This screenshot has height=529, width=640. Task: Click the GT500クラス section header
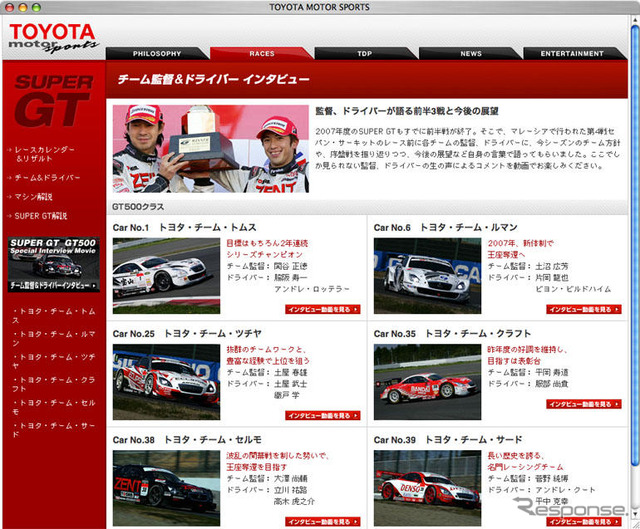138,207
